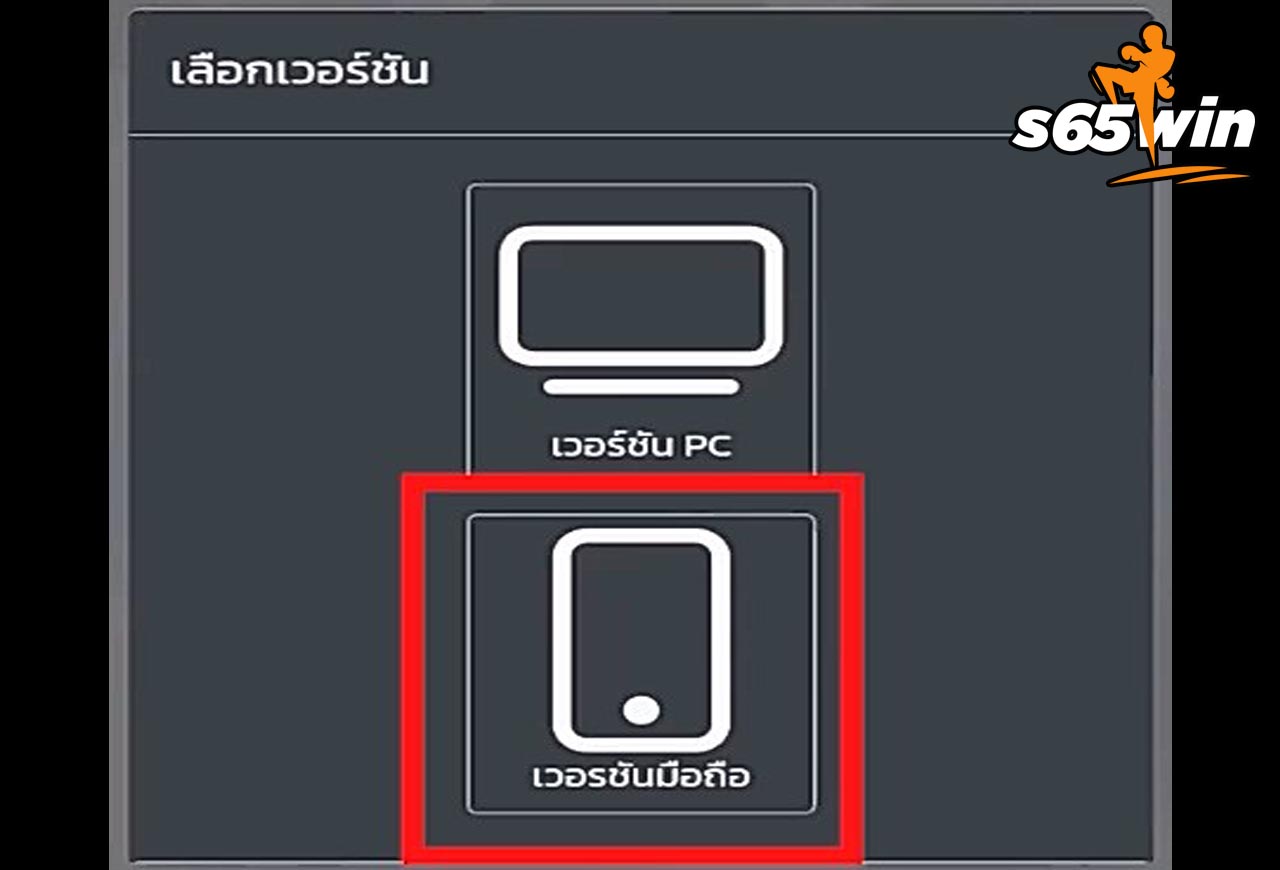The width and height of the screenshot is (1280, 870).
Task: Click the เลือกเวอร์ชัน dialog title
Action: (x=300, y=73)
